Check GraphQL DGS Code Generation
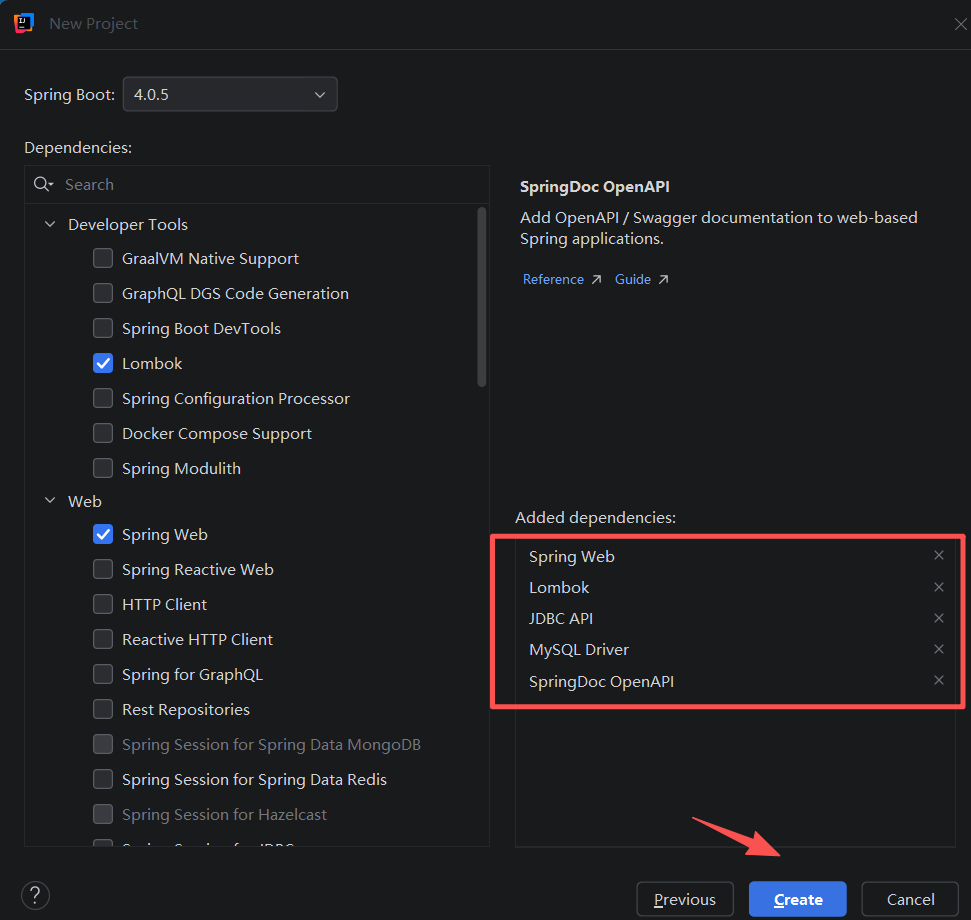Image resolution: width=971 pixels, height=920 pixels. pyautogui.click(x=103, y=293)
